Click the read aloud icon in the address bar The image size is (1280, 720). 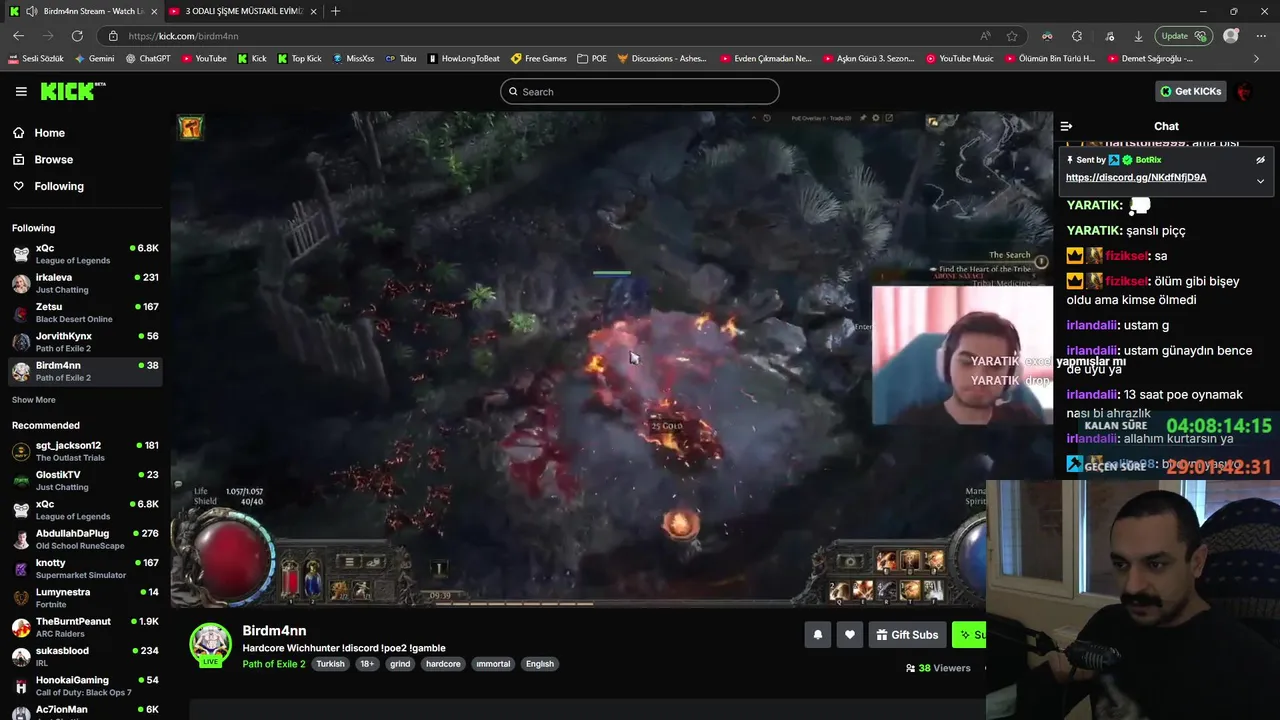[x=986, y=36]
